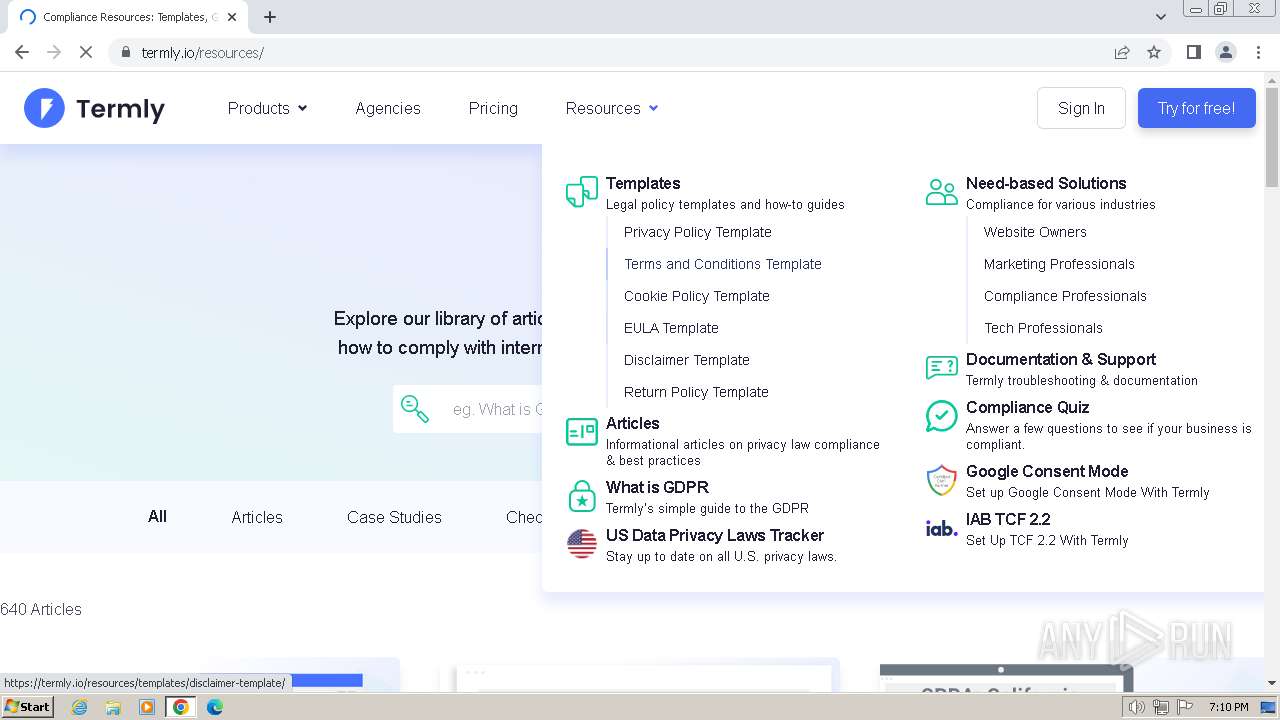
Task: Select the Articles filter tab
Action: pyautogui.click(x=257, y=517)
